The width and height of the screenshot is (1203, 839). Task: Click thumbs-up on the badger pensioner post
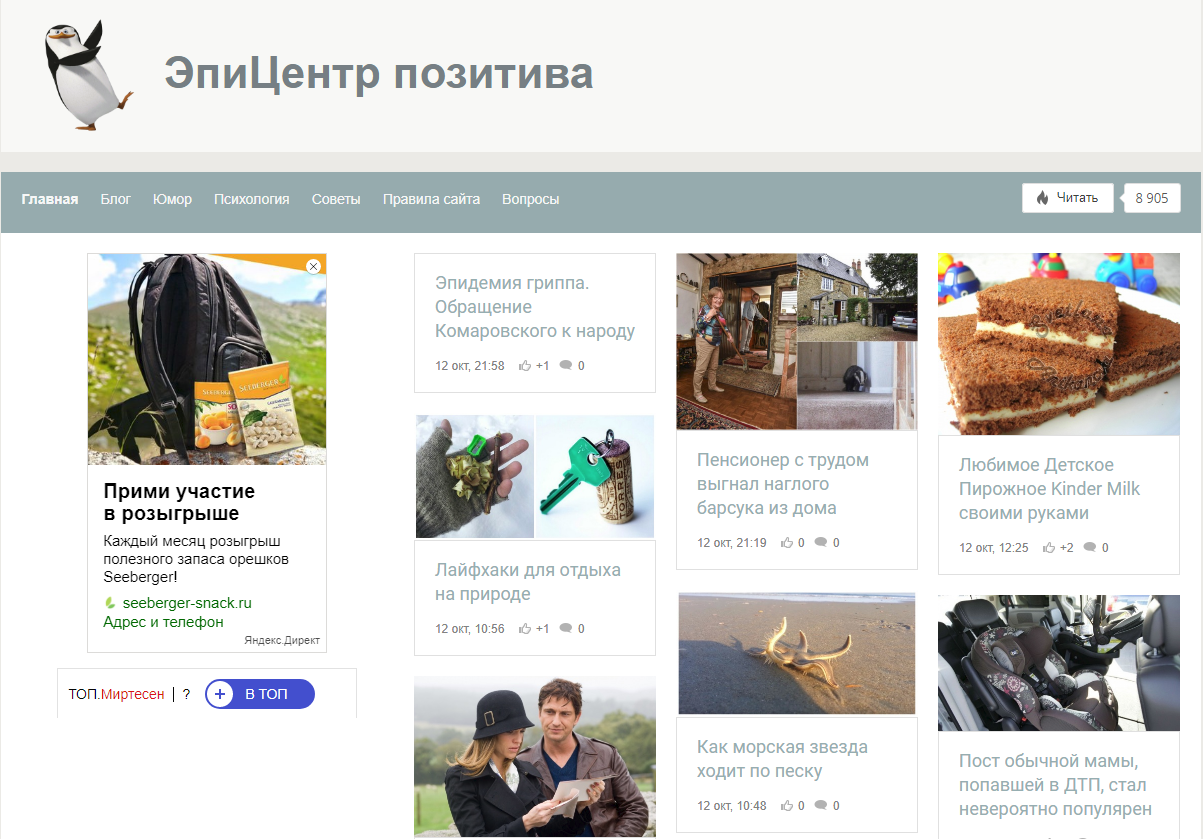click(787, 543)
